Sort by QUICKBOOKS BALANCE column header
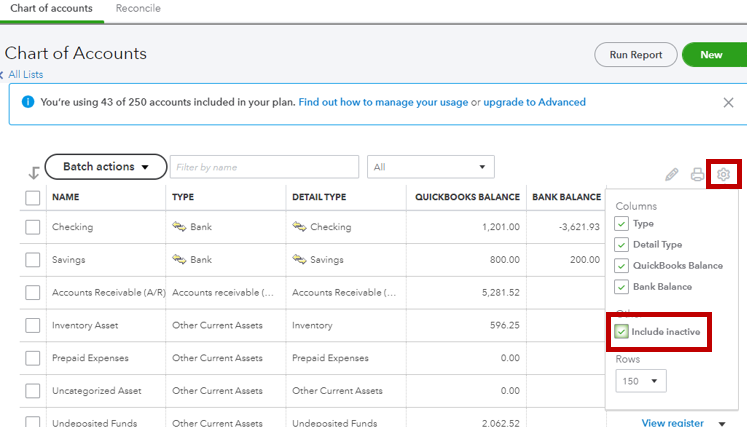 (x=467, y=197)
